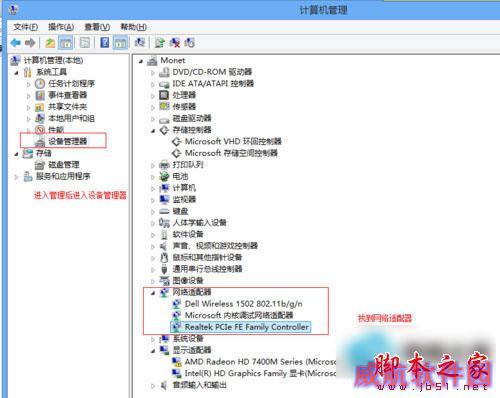
Task: Select the 人体学输入设备 category
Action: click(x=199, y=222)
